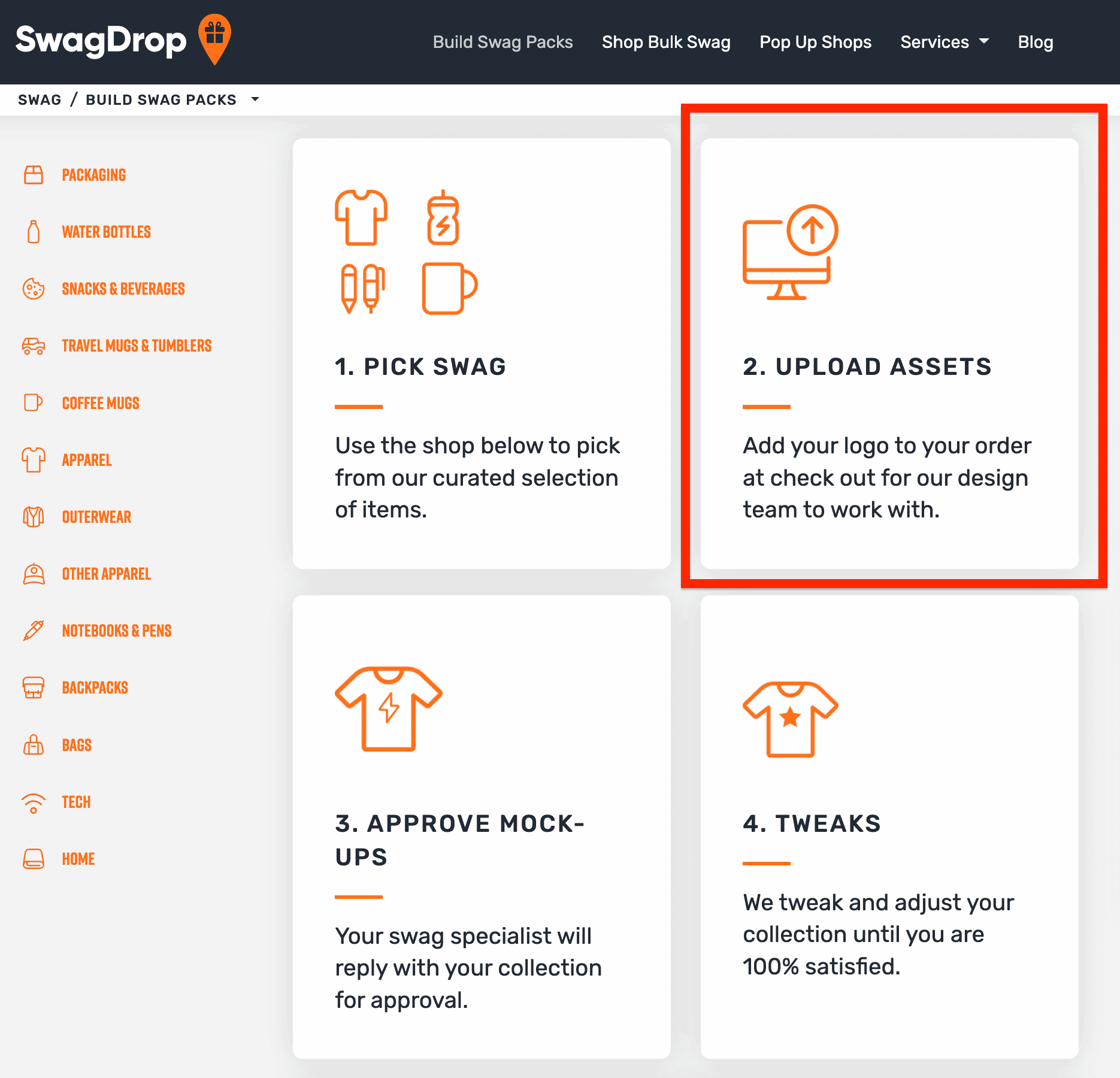Open Other Apparel with the cap icon
The image size is (1120, 1078).
(x=34, y=574)
